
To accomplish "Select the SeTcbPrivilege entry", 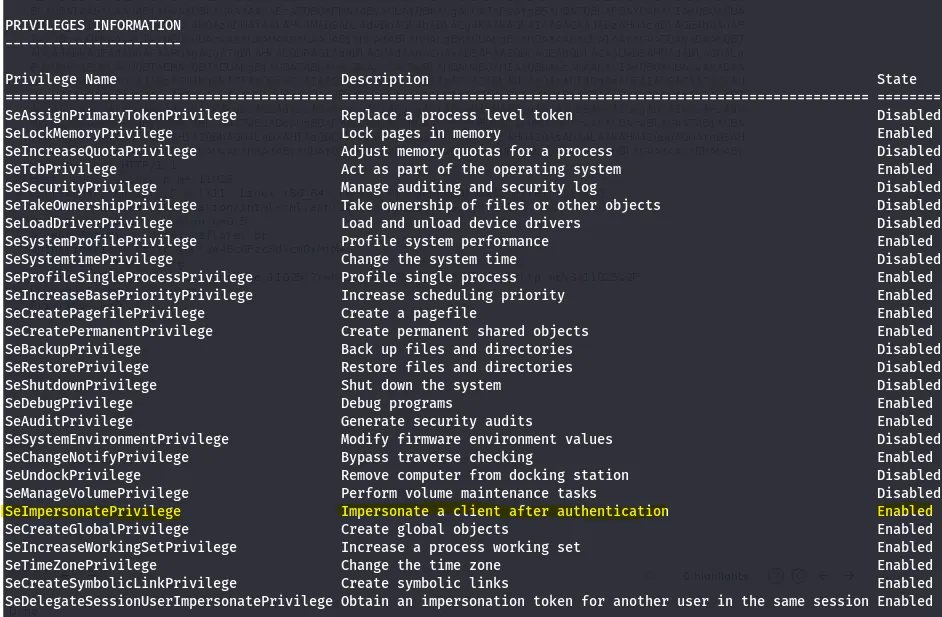I will 61,169.
